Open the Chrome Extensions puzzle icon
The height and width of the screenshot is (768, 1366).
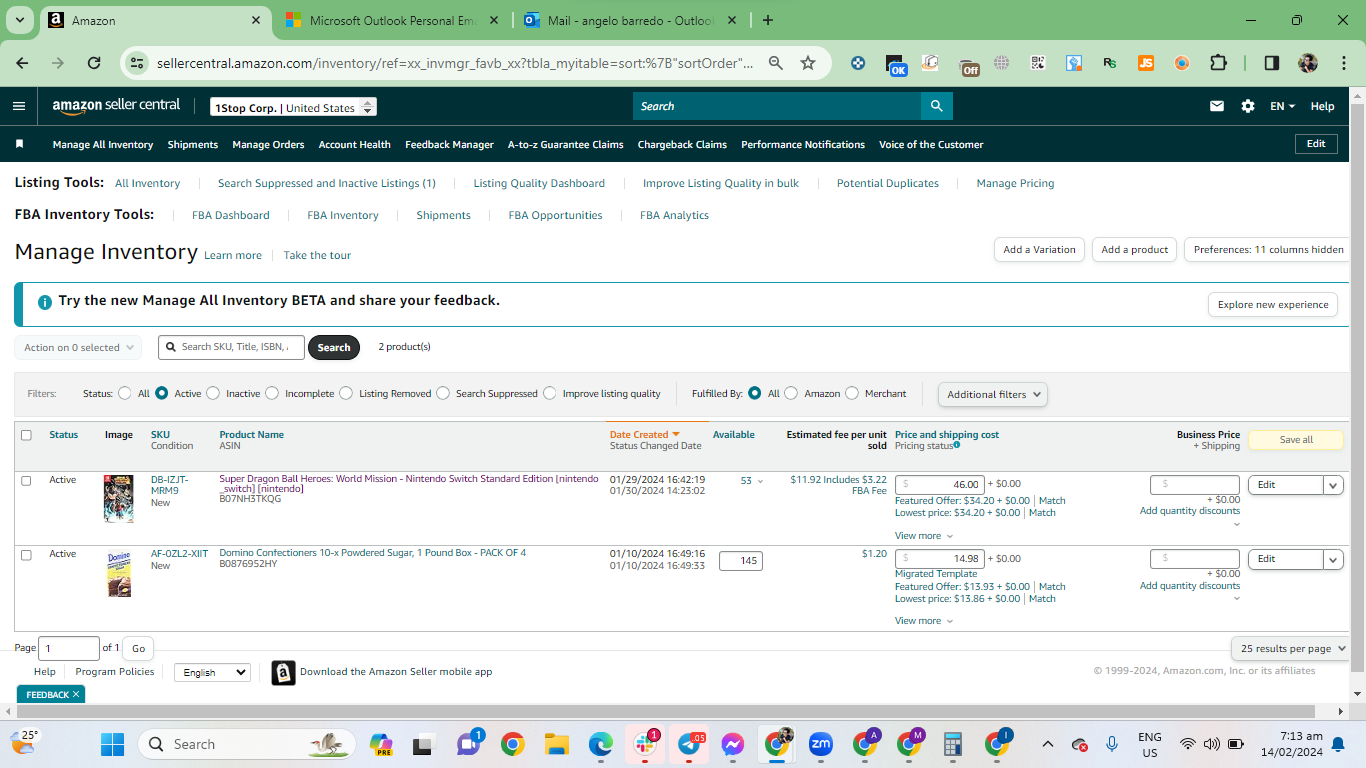pyautogui.click(x=1218, y=63)
